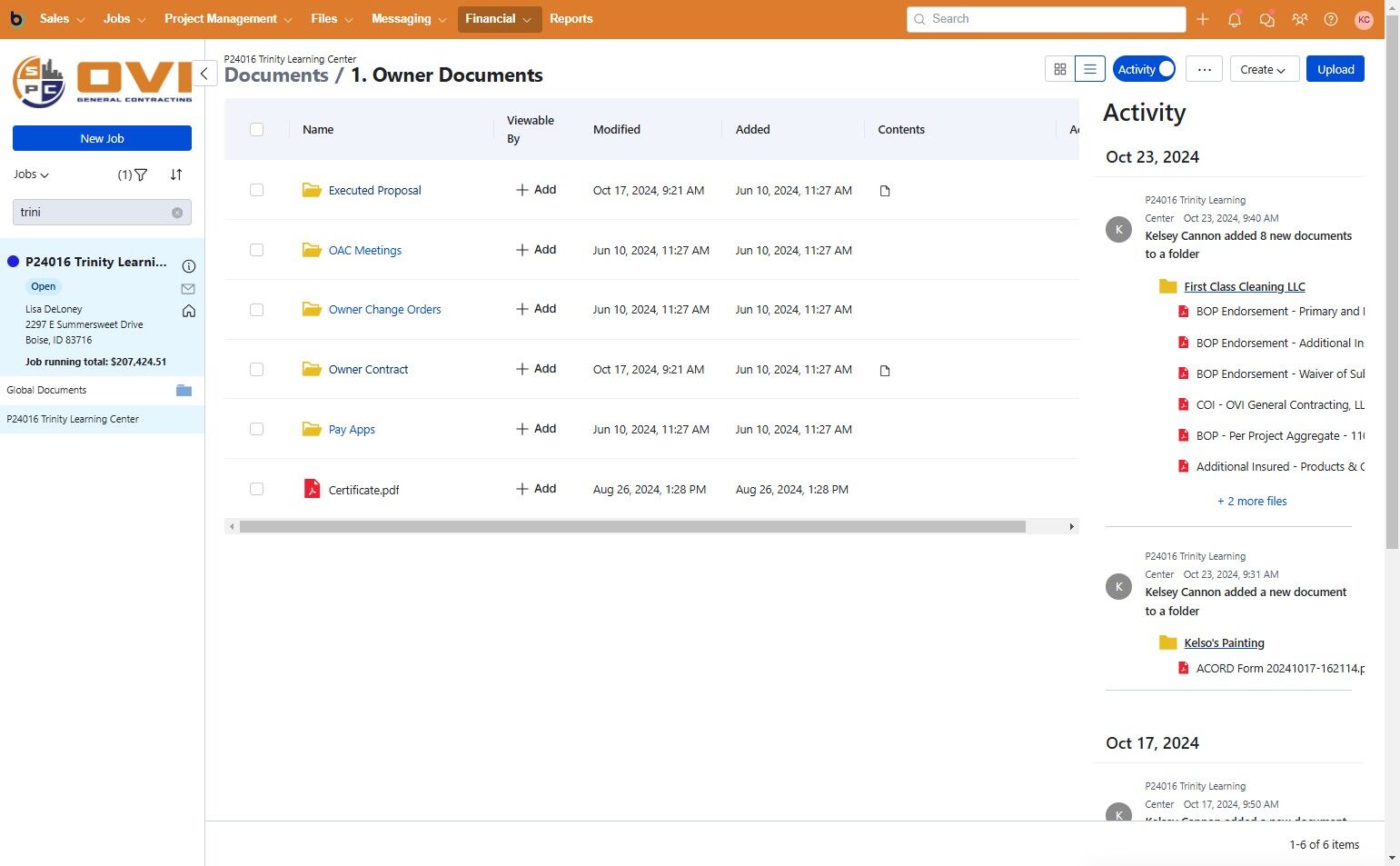Screen dimensions: 1400x866
Task: Open the Reports menu item
Action: coord(571,19)
